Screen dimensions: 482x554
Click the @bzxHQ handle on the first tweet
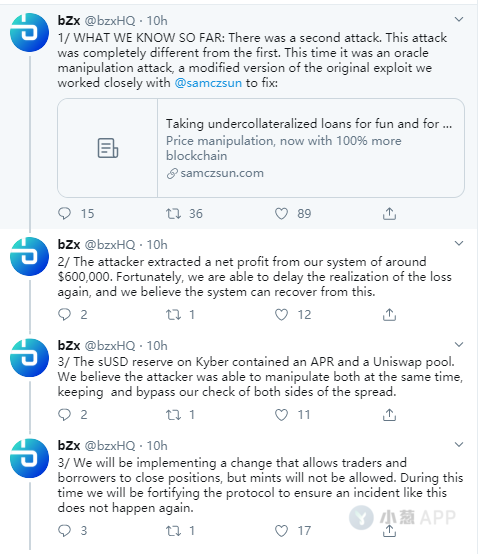click(x=110, y=20)
